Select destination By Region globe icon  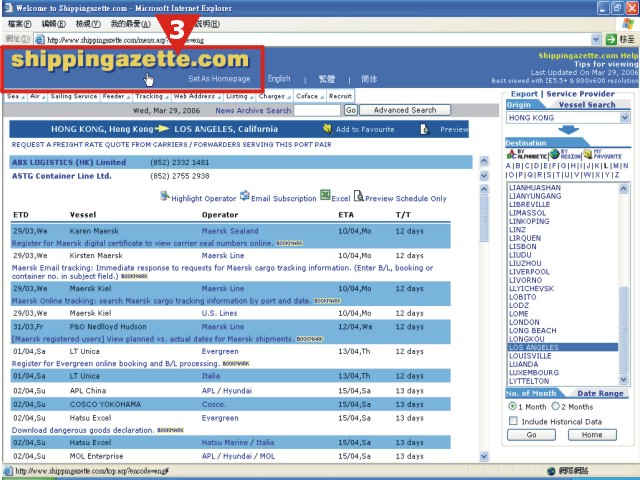pos(554,154)
